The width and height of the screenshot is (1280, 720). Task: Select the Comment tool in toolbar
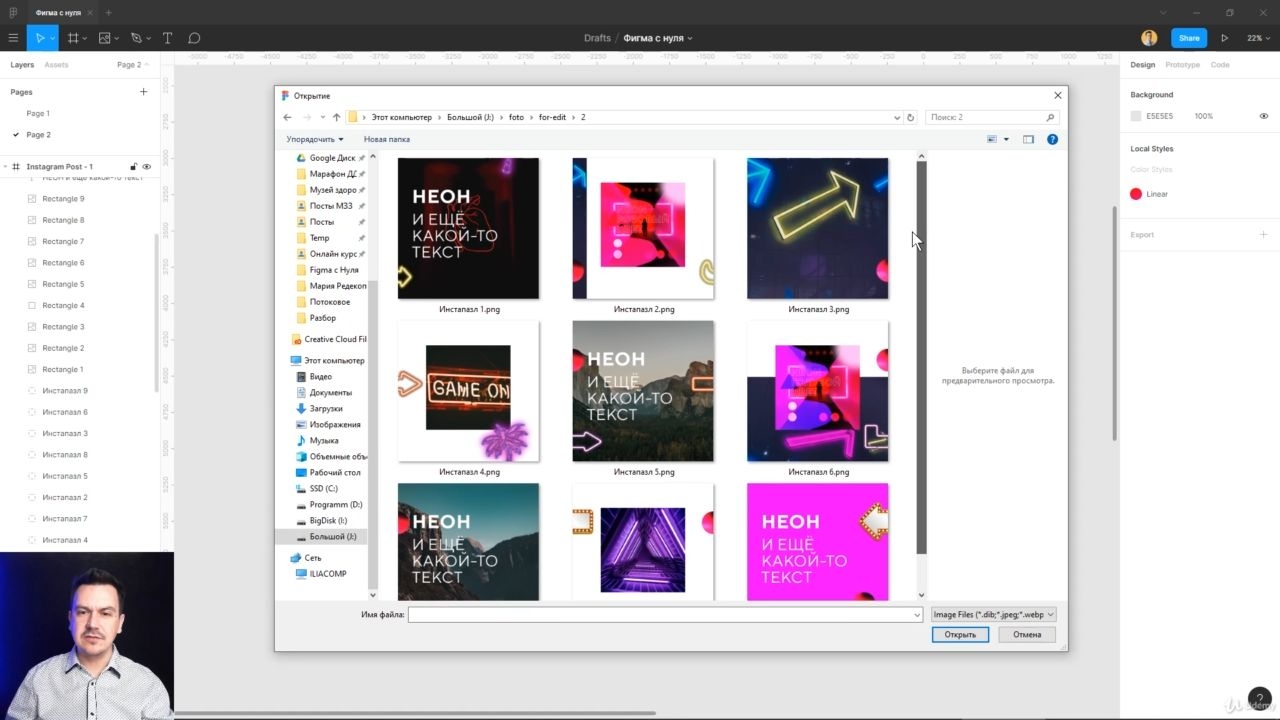pos(194,38)
